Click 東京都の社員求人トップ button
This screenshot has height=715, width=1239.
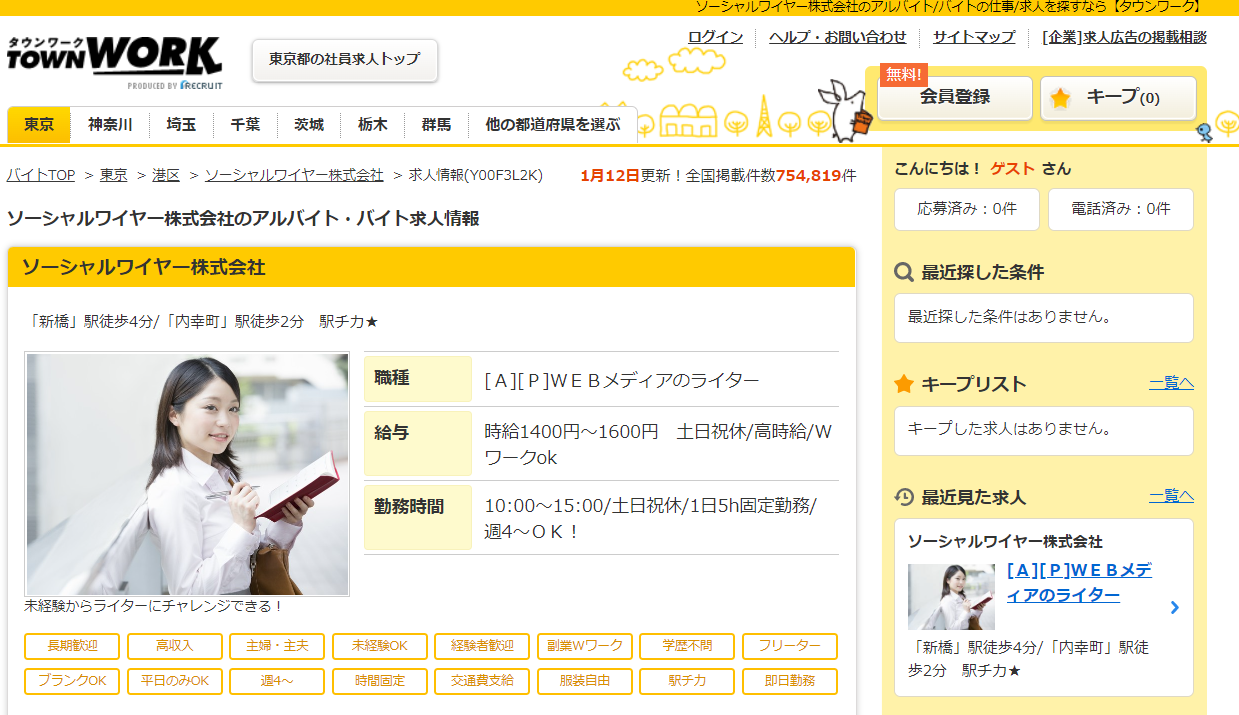point(345,60)
